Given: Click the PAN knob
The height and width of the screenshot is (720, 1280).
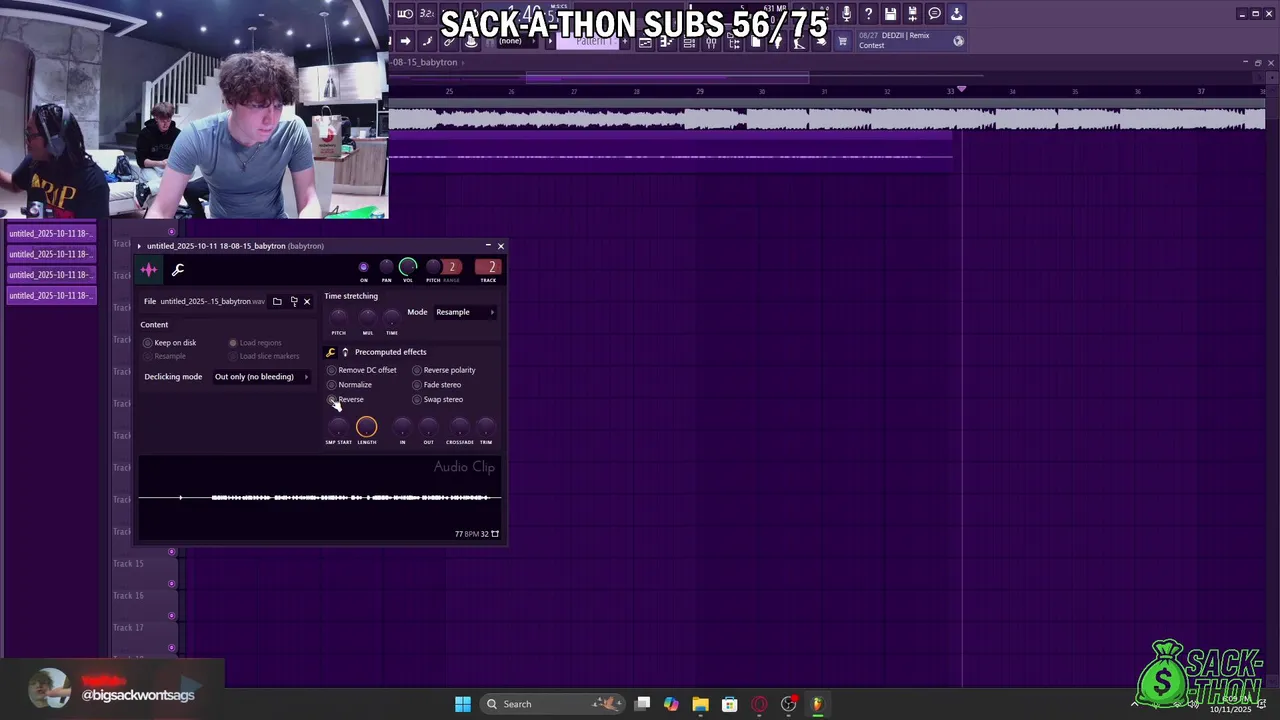Looking at the screenshot, I should pos(386,267).
